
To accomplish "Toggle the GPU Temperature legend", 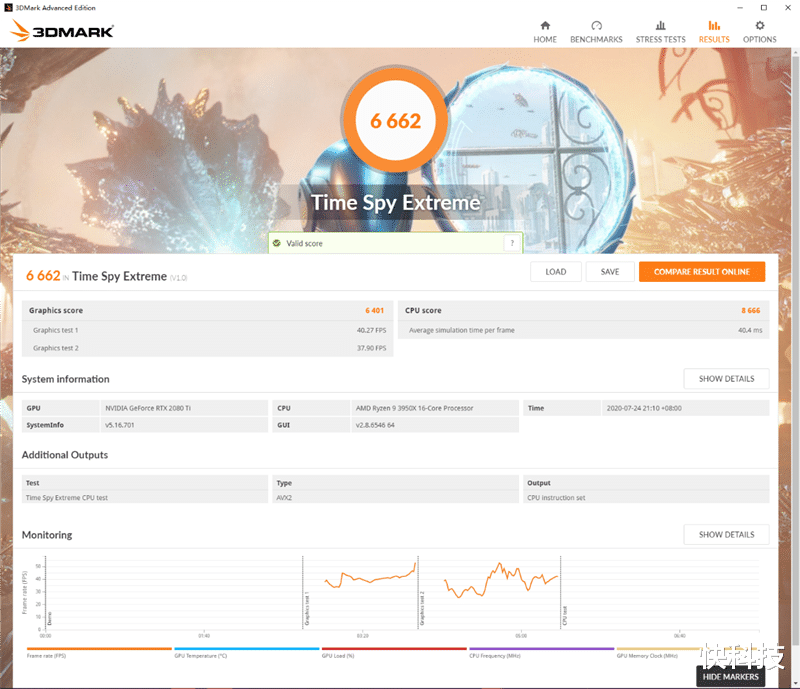I will click(246, 652).
